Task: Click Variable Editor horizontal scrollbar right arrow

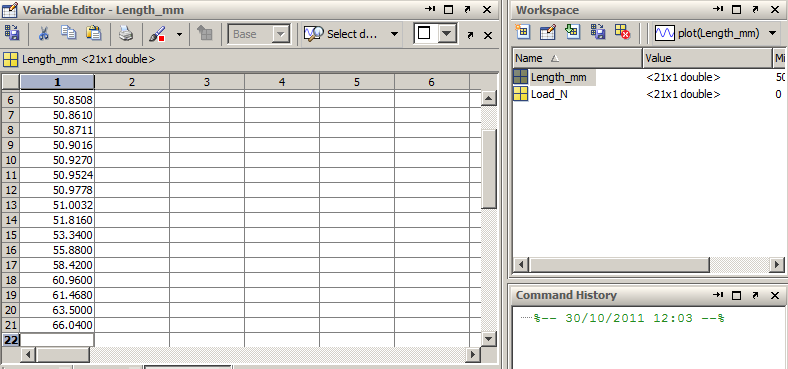Action: (x=472, y=354)
